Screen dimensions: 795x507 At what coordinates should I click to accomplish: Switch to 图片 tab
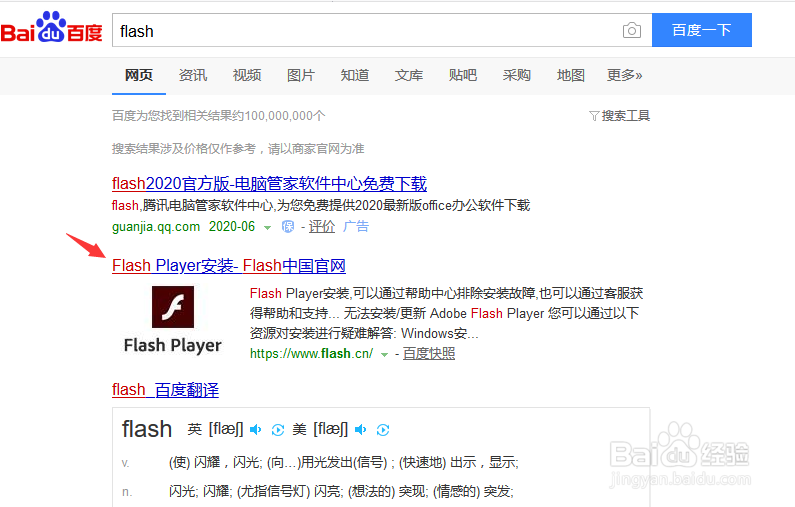click(x=301, y=75)
